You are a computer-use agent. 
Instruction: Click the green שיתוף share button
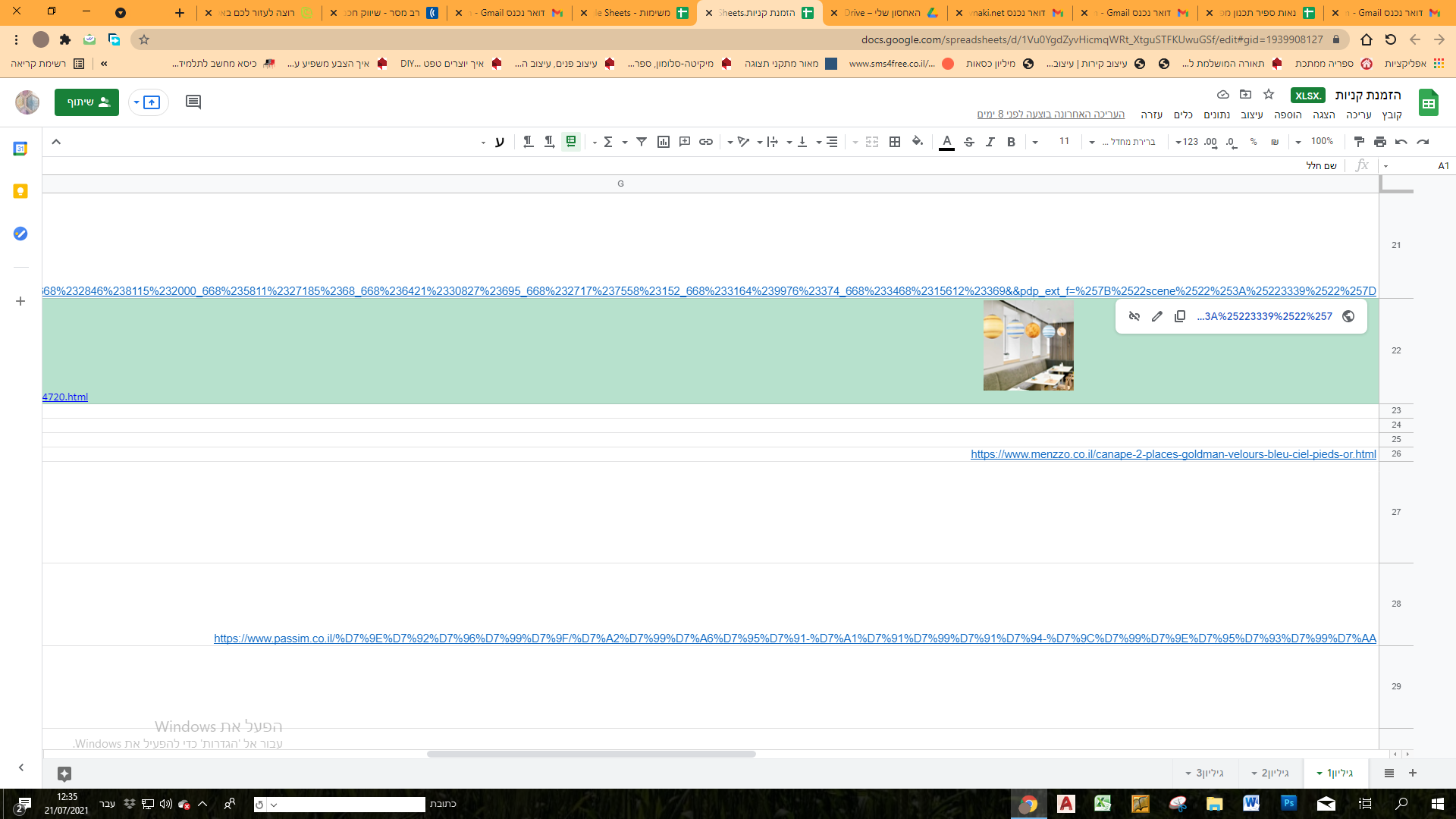point(86,102)
